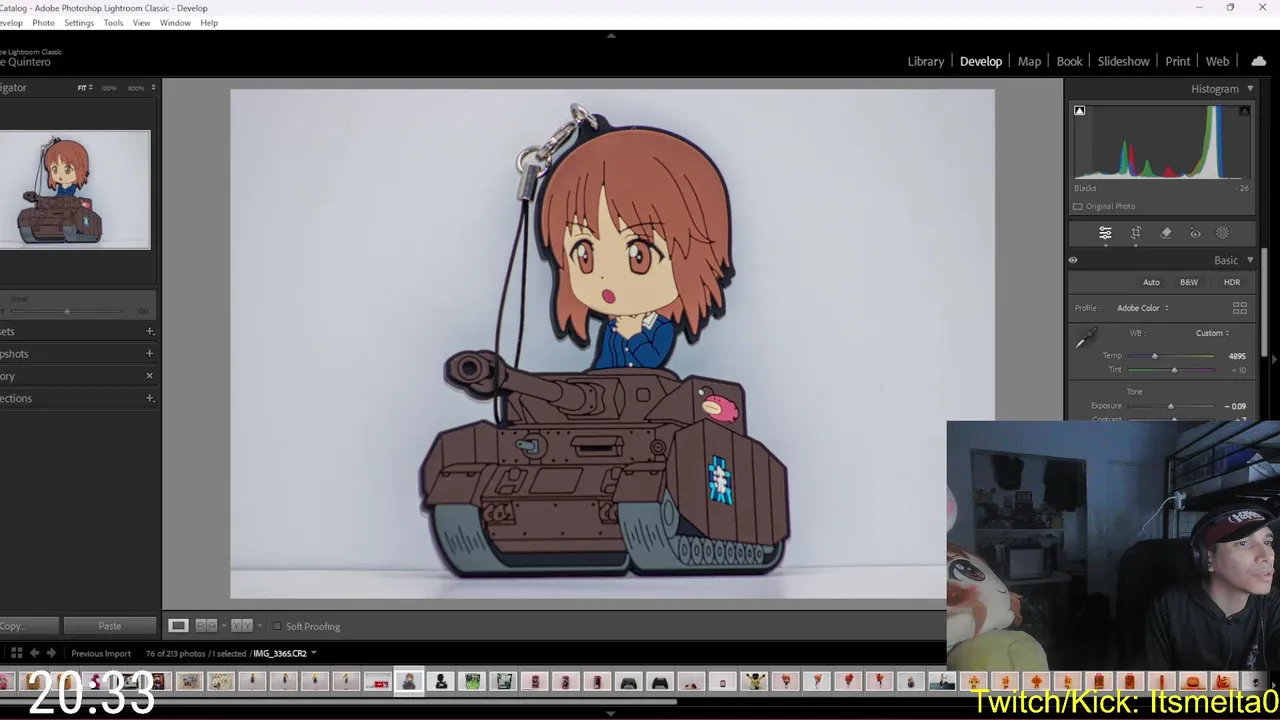Viewport: 1280px width, 720px height.
Task: Switch to Loupe view button in toolbar
Action: pos(178,626)
